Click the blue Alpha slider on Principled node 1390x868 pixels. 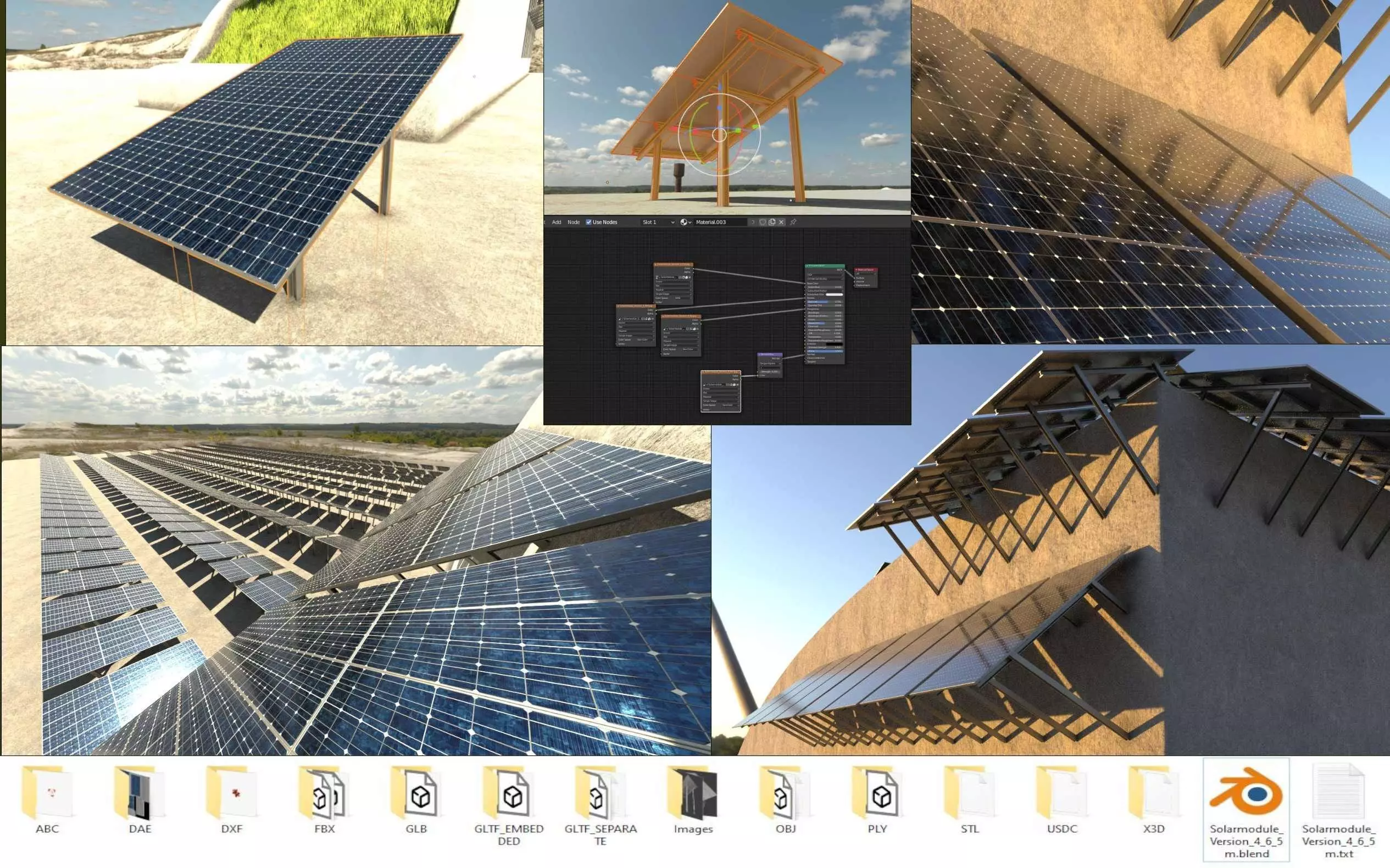point(825,352)
